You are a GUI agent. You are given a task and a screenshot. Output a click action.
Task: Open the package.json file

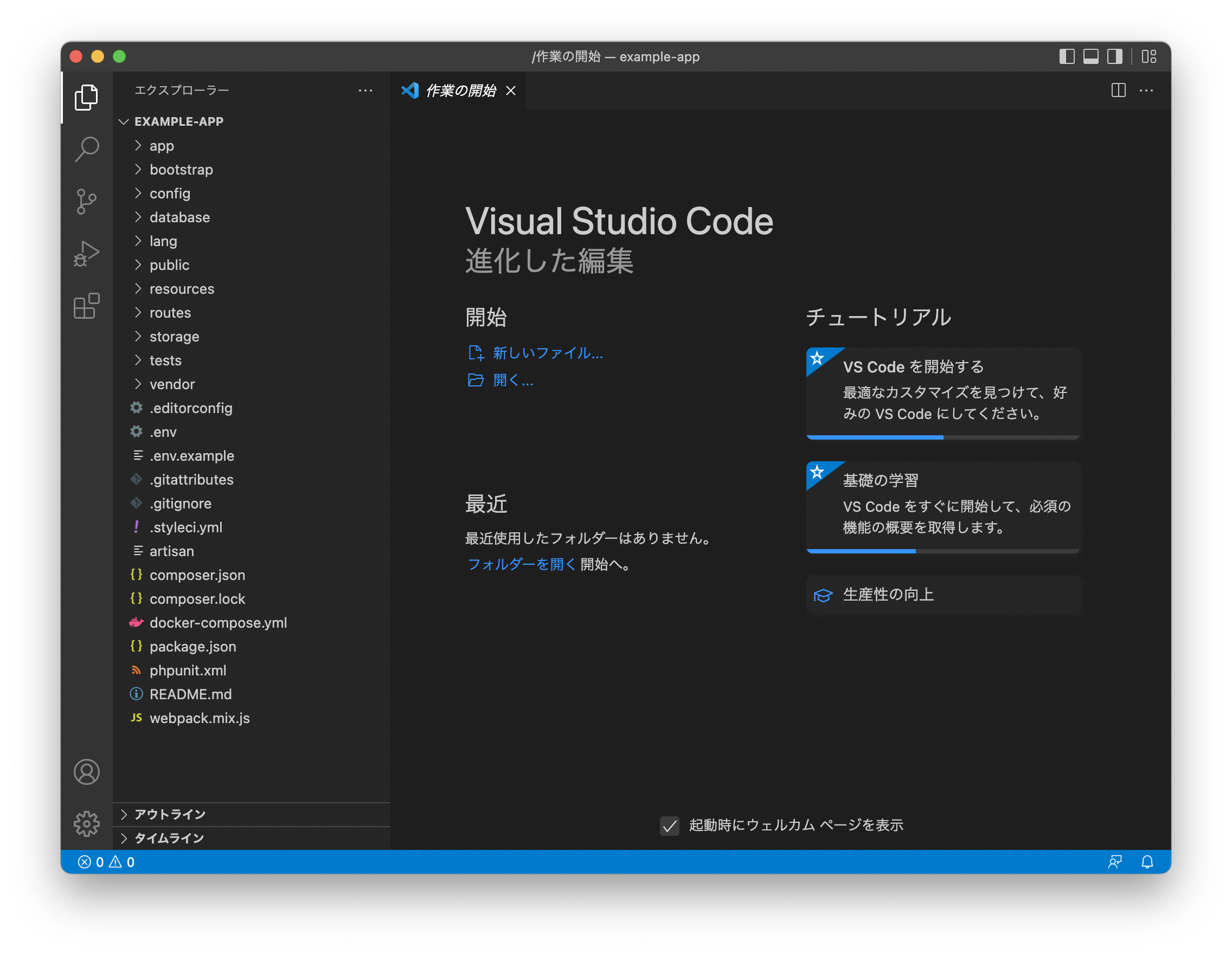(x=252, y=647)
